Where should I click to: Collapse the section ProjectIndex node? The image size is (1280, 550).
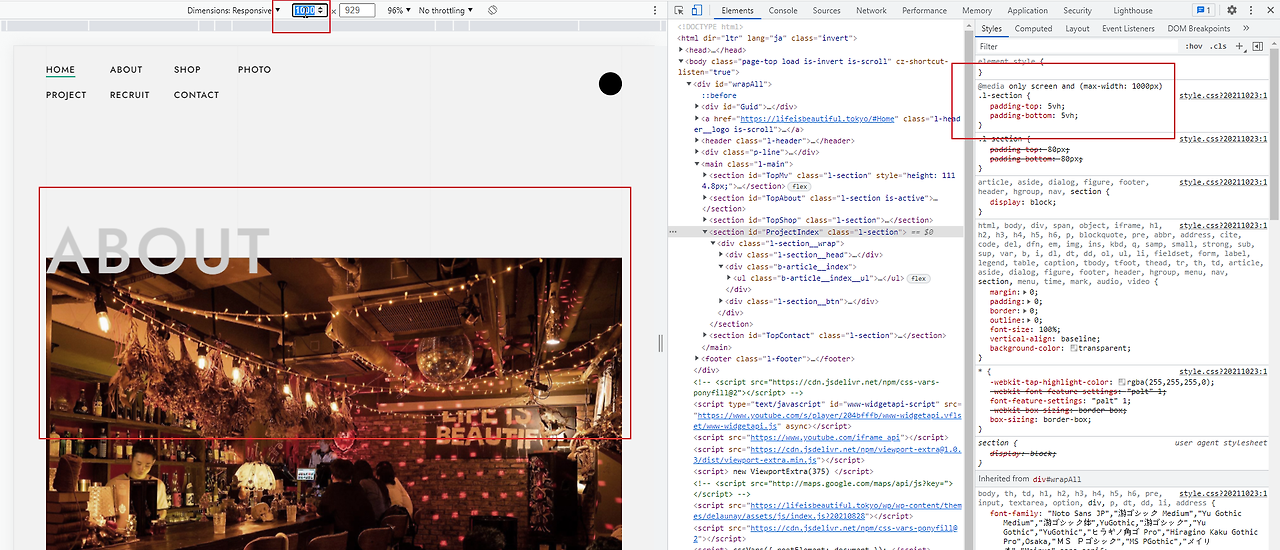(707, 232)
